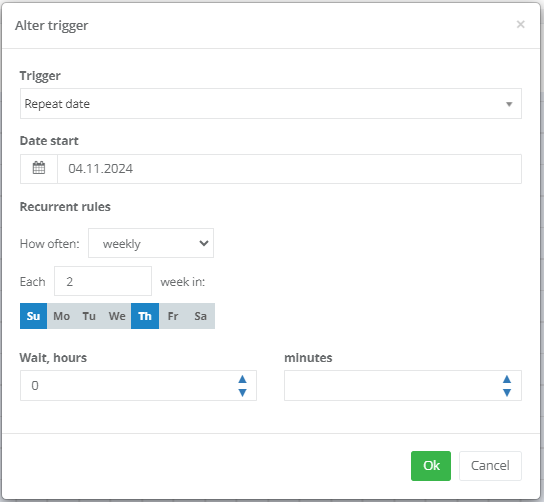Toggle the Su day button off
Image resolution: width=544 pixels, height=502 pixels.
[x=33, y=316]
